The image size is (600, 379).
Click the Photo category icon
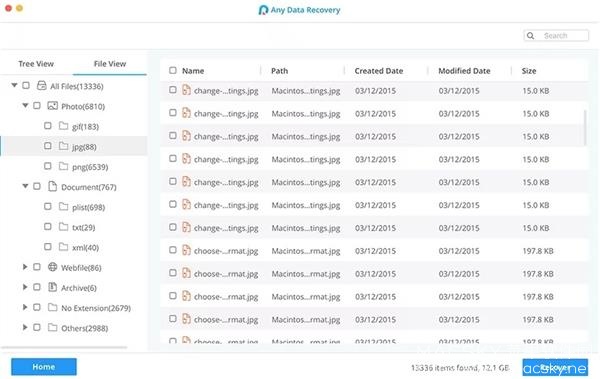(x=52, y=106)
